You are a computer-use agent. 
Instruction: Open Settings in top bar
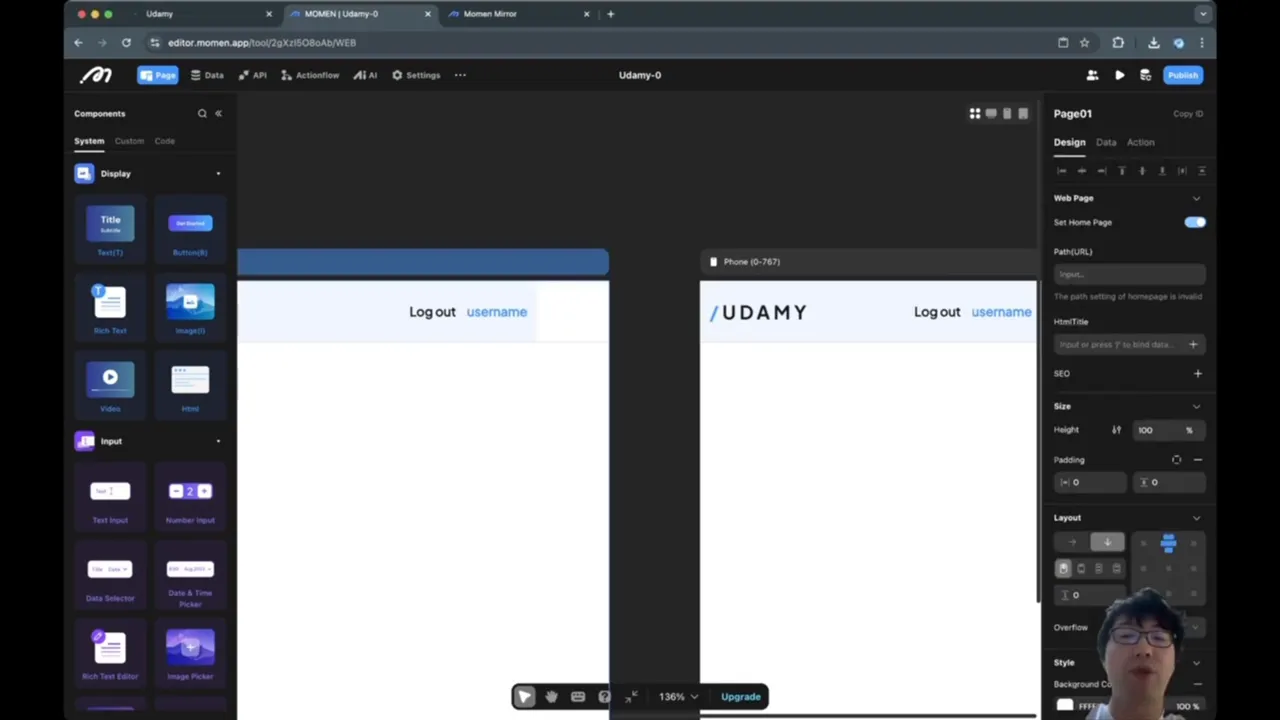click(x=416, y=75)
